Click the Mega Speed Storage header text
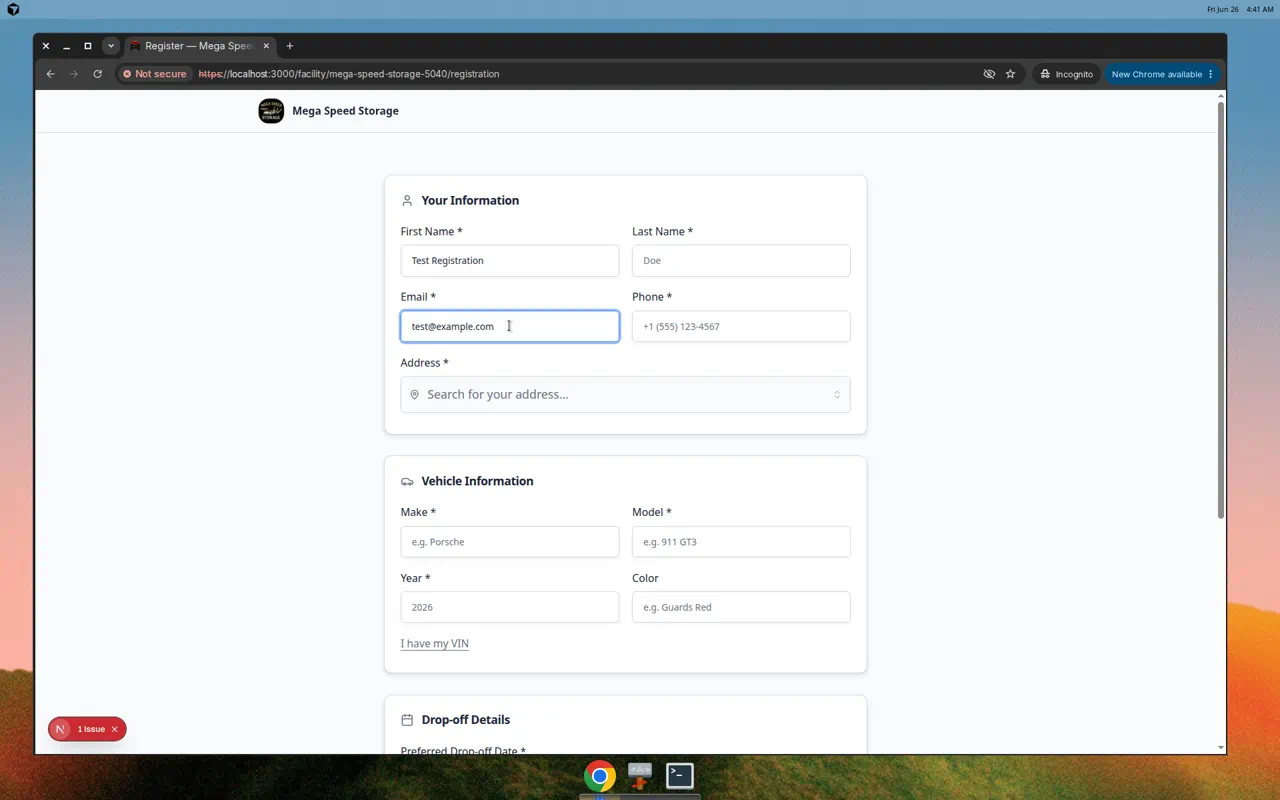This screenshot has width=1280, height=800. [345, 111]
